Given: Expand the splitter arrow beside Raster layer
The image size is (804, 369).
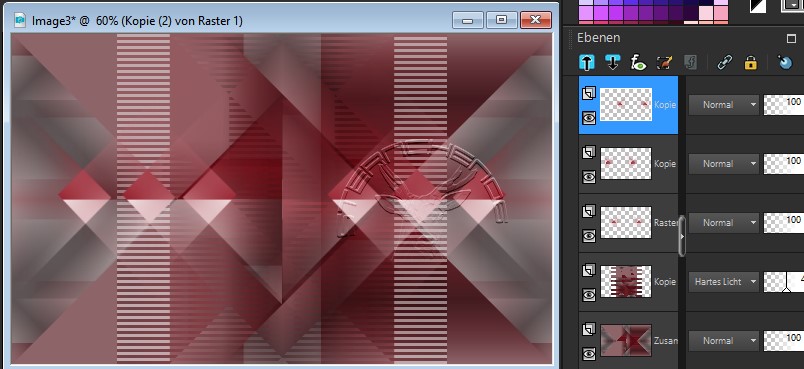Looking at the screenshot, I should (x=682, y=236).
